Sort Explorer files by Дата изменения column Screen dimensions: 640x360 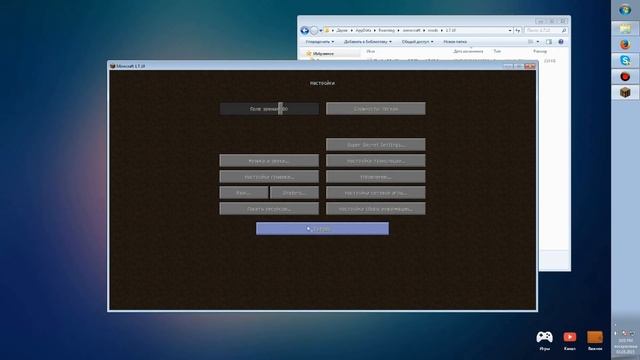[468, 51]
